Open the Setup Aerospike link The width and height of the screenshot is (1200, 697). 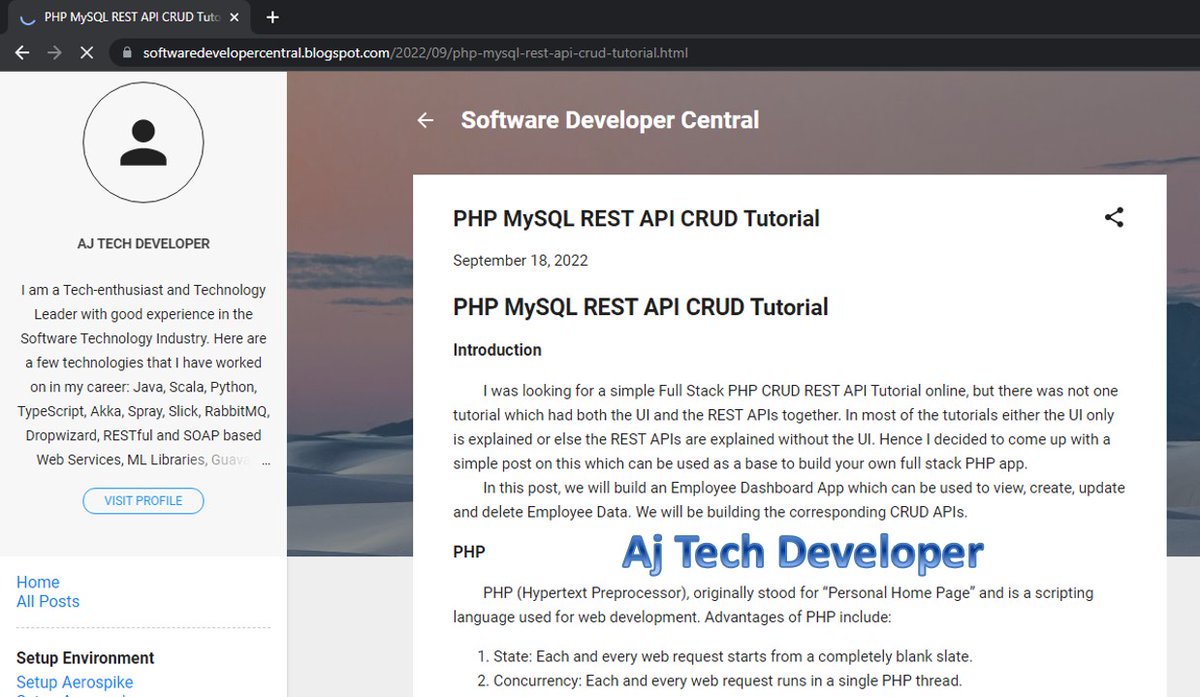click(74, 681)
